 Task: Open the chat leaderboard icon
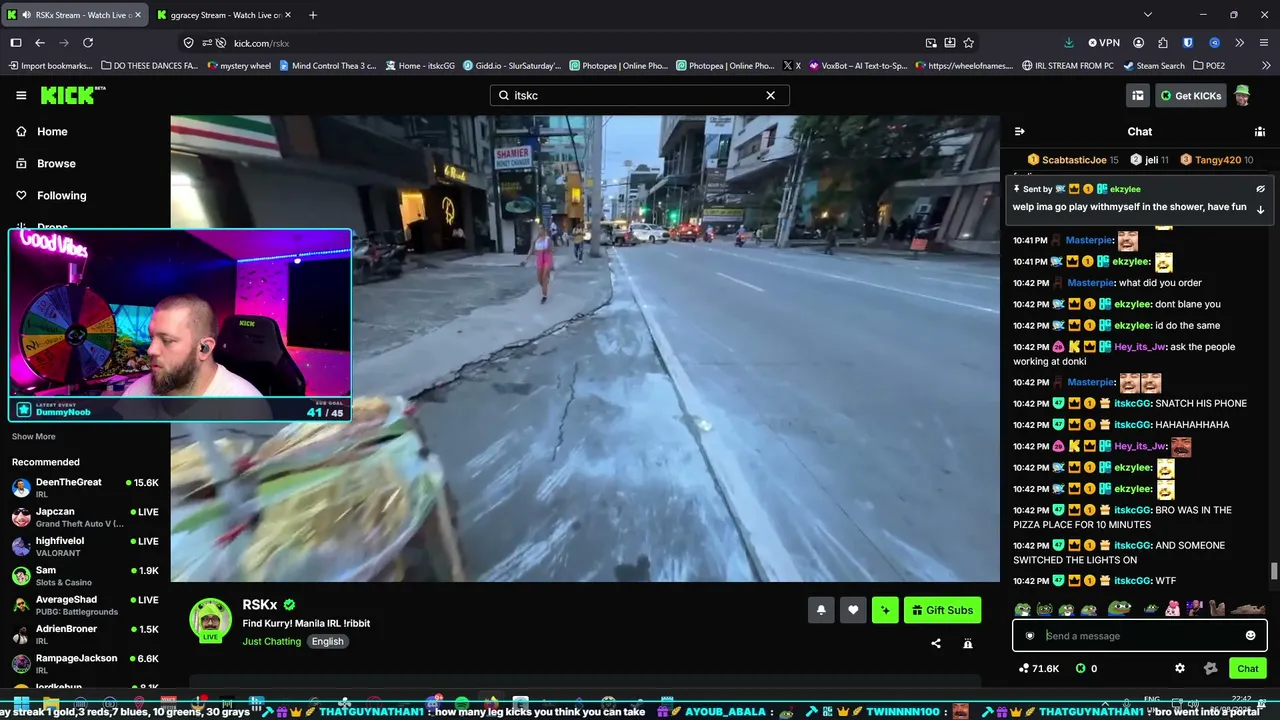(1260, 131)
